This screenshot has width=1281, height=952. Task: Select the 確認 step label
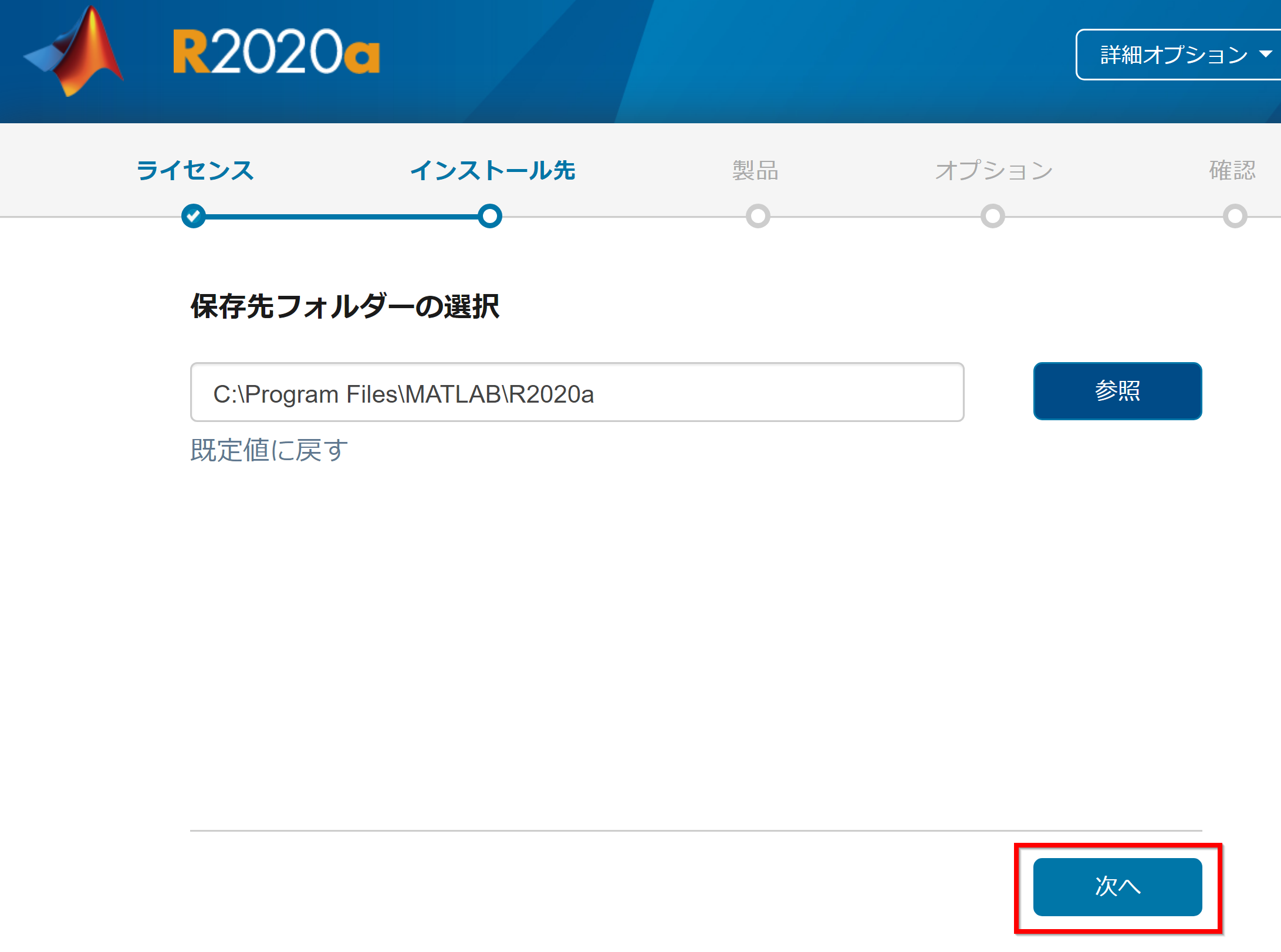[x=1233, y=170]
